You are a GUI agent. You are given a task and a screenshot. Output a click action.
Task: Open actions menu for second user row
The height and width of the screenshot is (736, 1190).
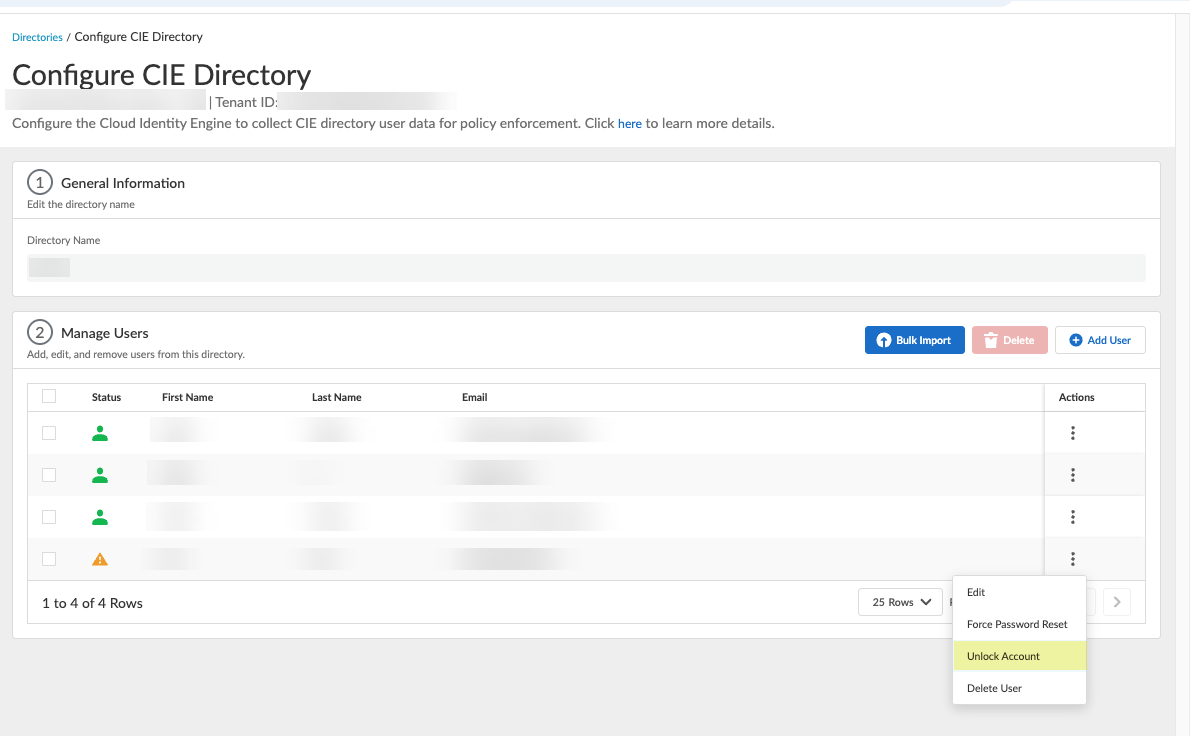coord(1072,475)
